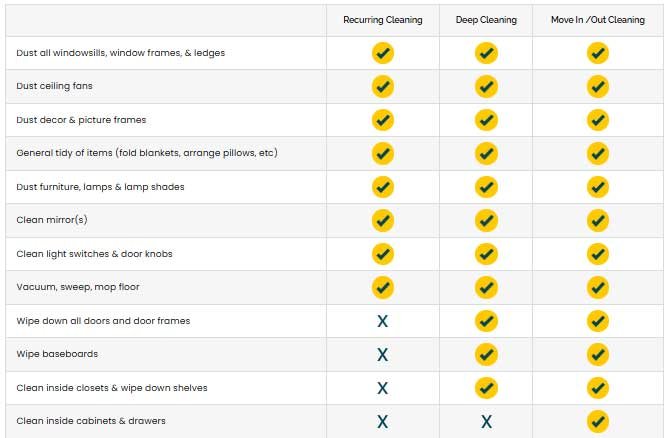Click Deep Cleaning X for cabinets & drawers
This screenshot has width=664, height=438.
click(x=487, y=421)
